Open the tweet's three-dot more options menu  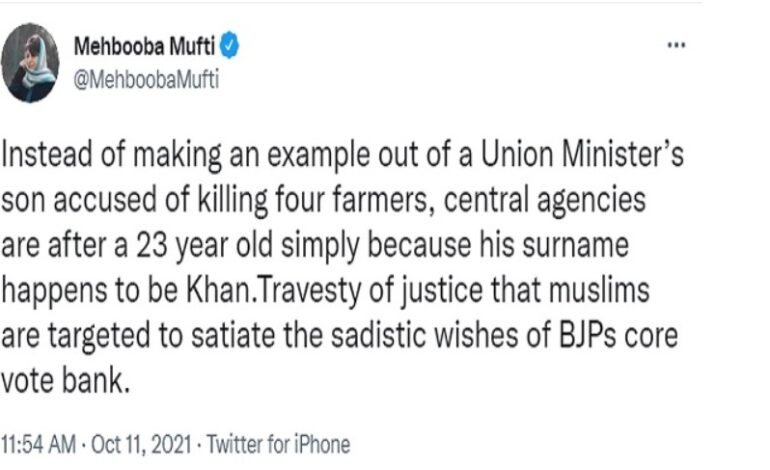pos(677,47)
